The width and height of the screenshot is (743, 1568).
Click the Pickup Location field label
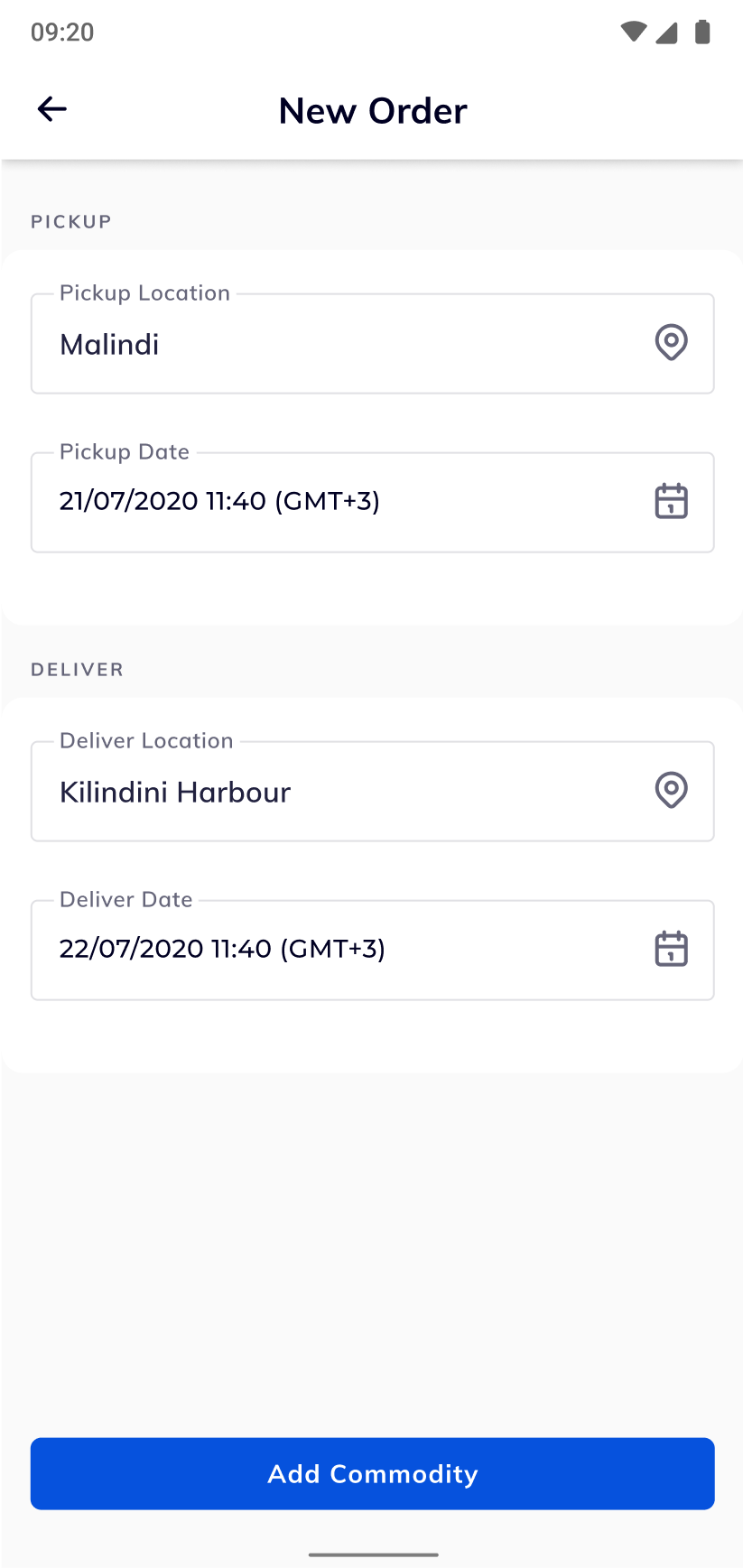(144, 293)
